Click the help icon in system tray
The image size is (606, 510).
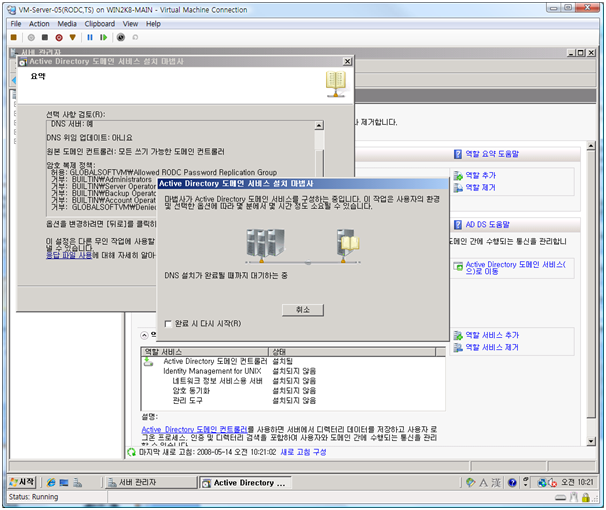512,483
